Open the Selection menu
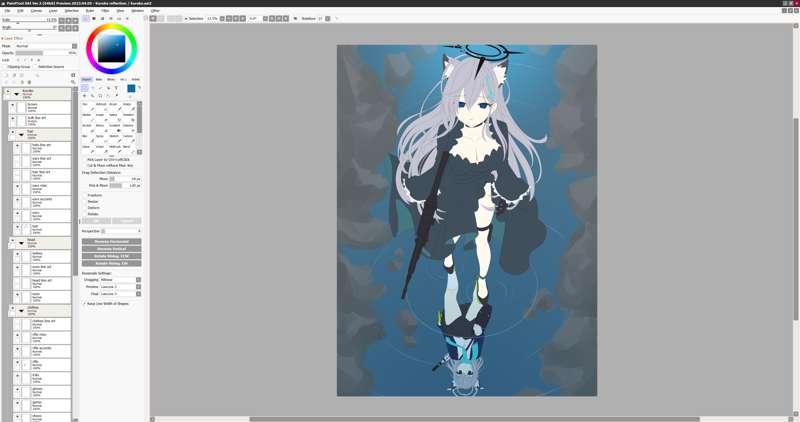This screenshot has height=422, width=800. point(71,10)
